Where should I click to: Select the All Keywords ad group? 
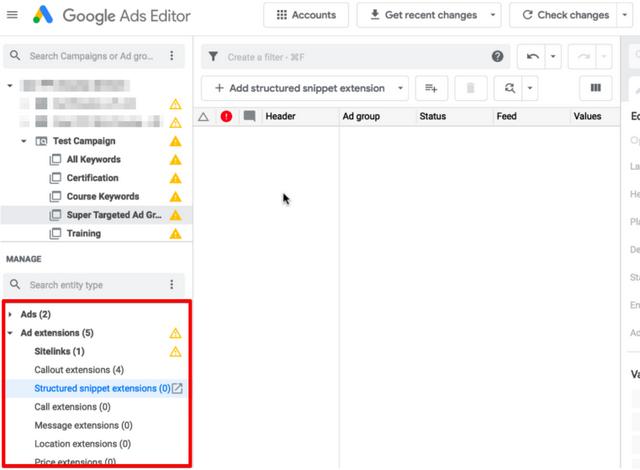click(93, 160)
